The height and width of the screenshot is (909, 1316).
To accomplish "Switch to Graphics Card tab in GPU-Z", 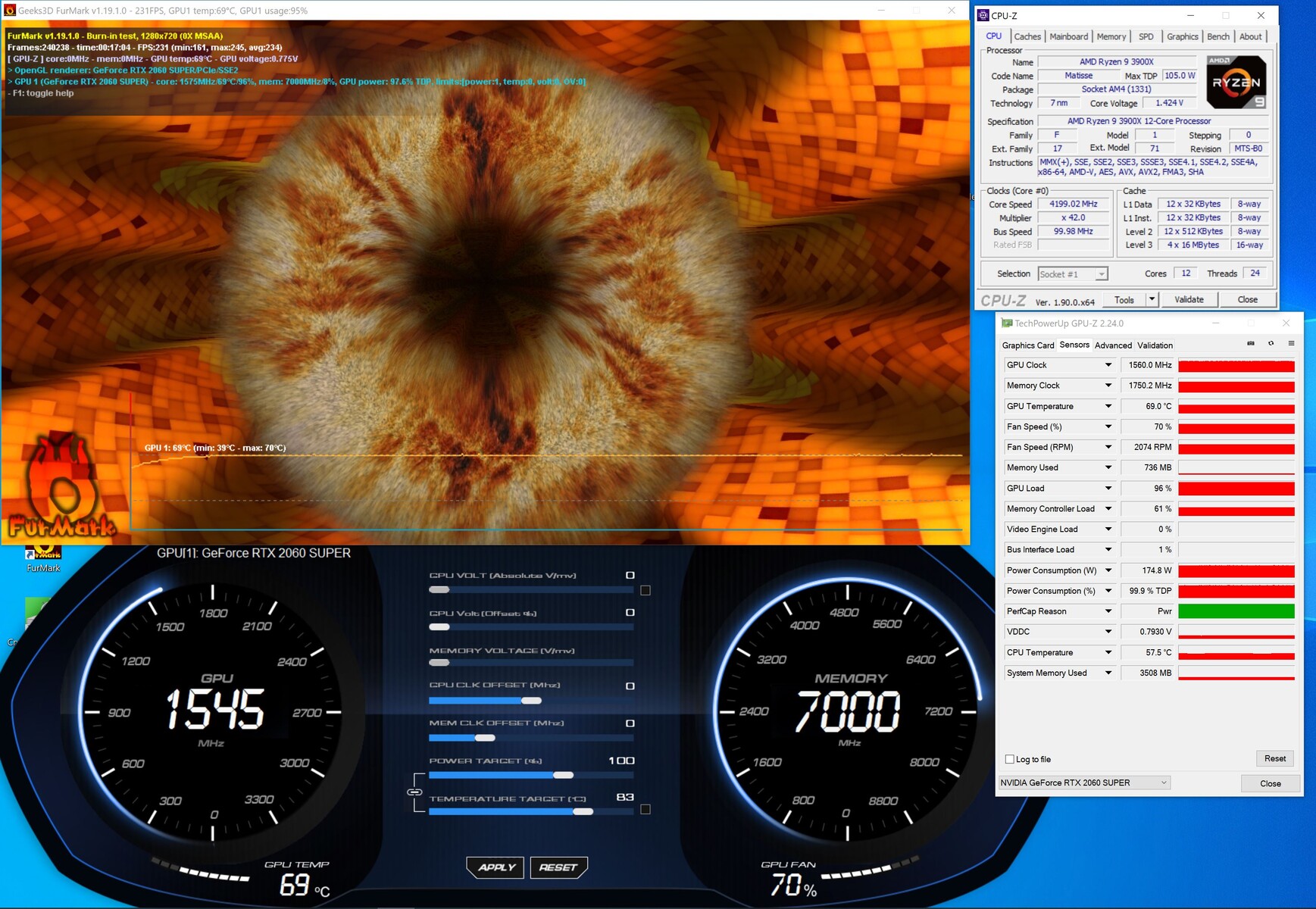I will pos(1028,345).
